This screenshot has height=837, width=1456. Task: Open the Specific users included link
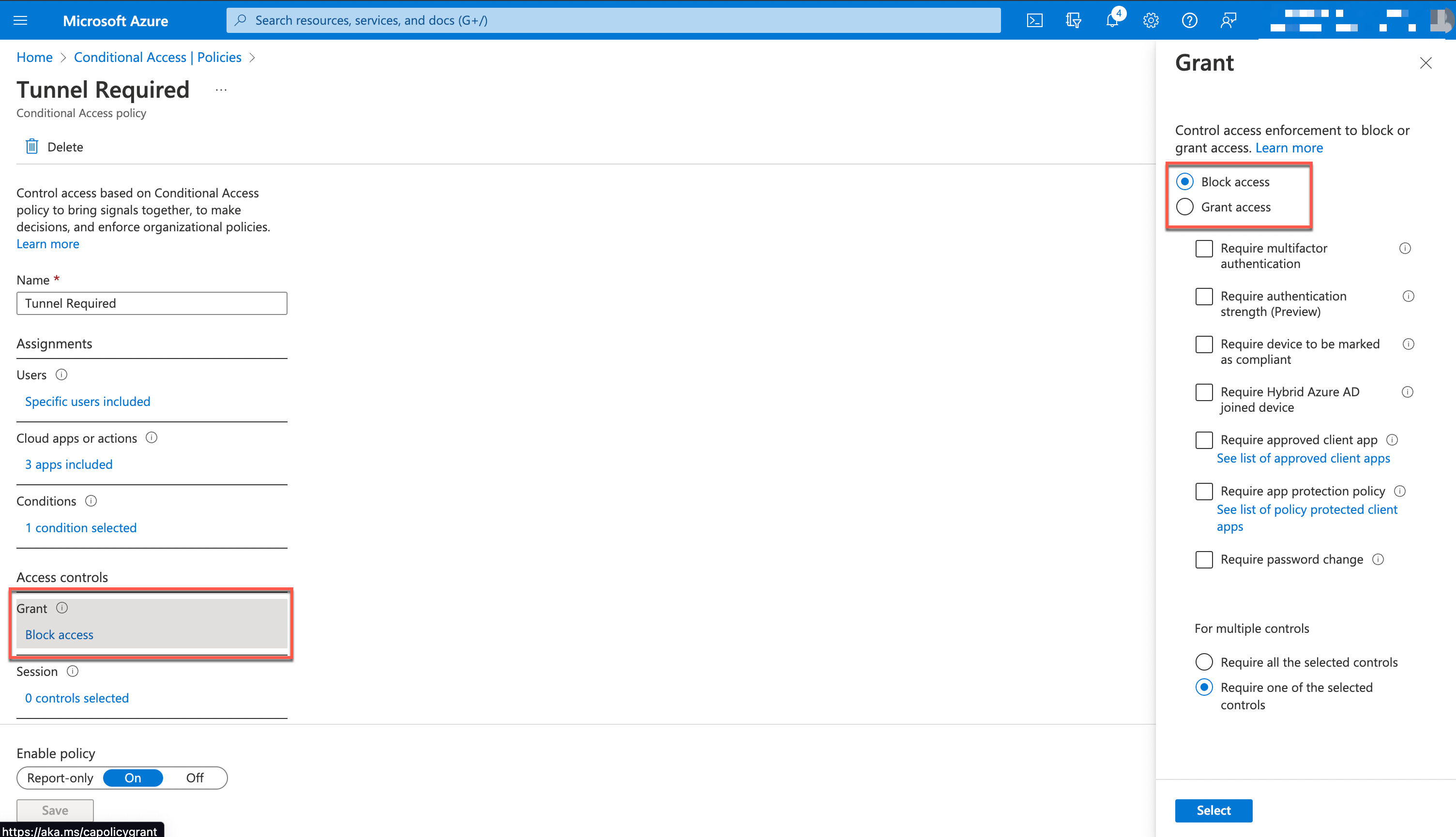click(88, 401)
